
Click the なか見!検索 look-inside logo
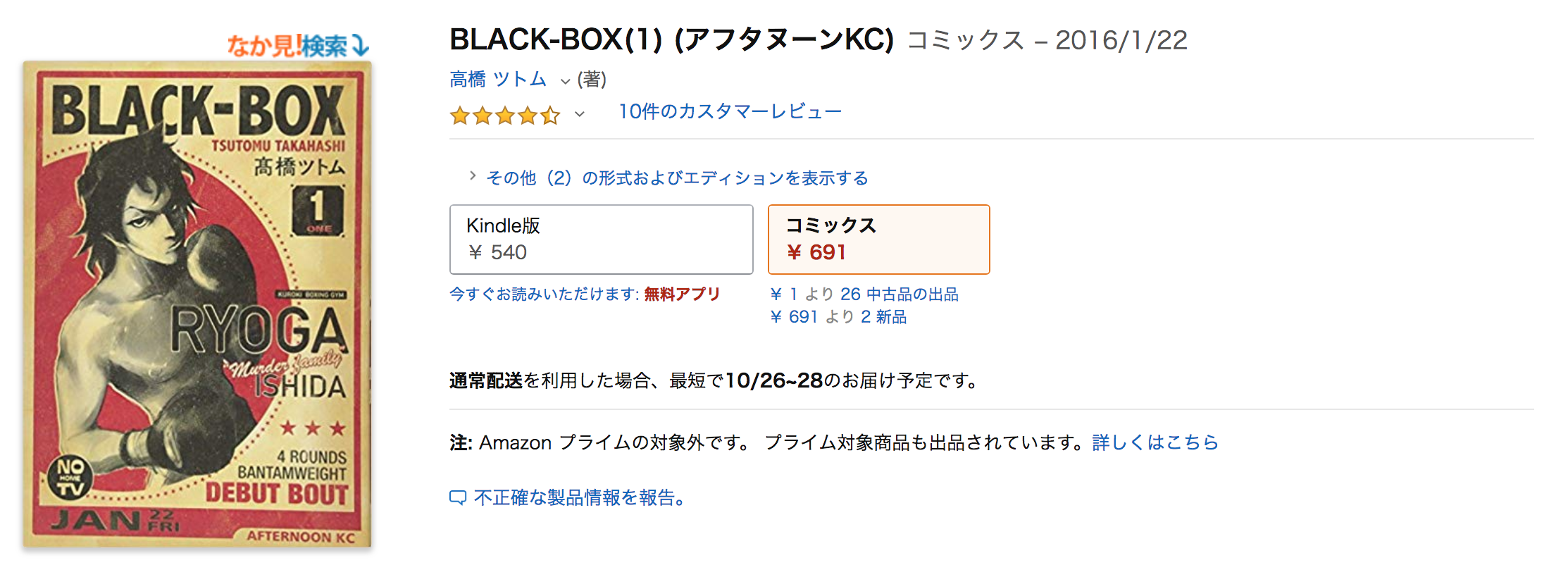298,46
